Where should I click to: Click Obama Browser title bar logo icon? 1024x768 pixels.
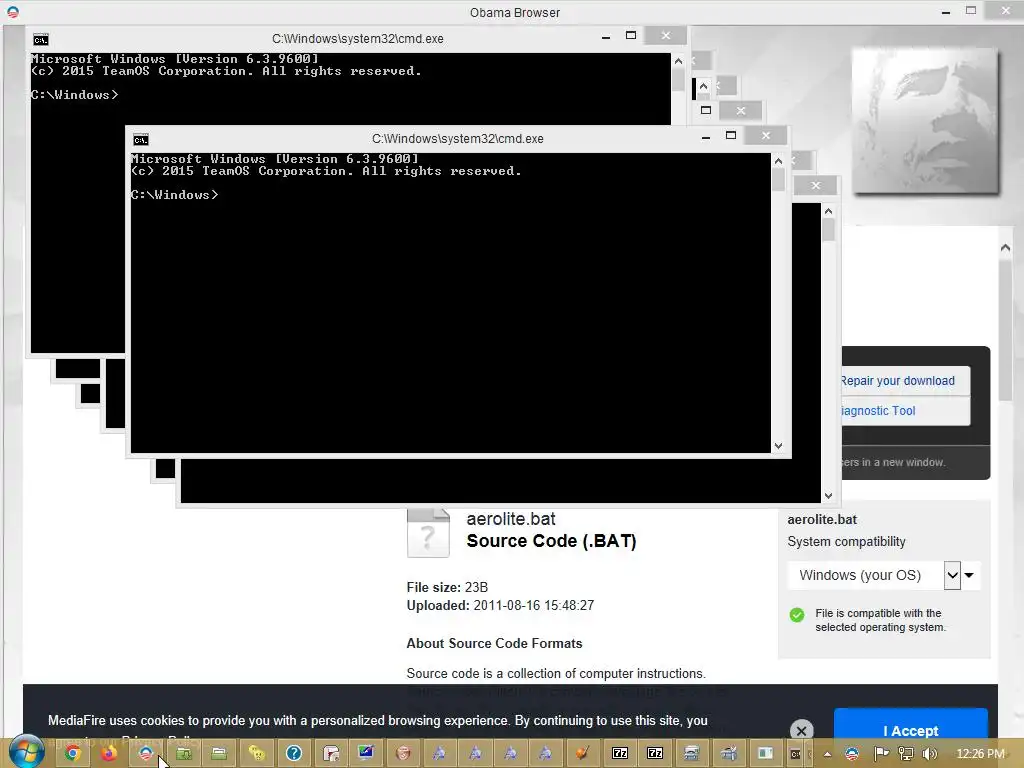point(12,12)
